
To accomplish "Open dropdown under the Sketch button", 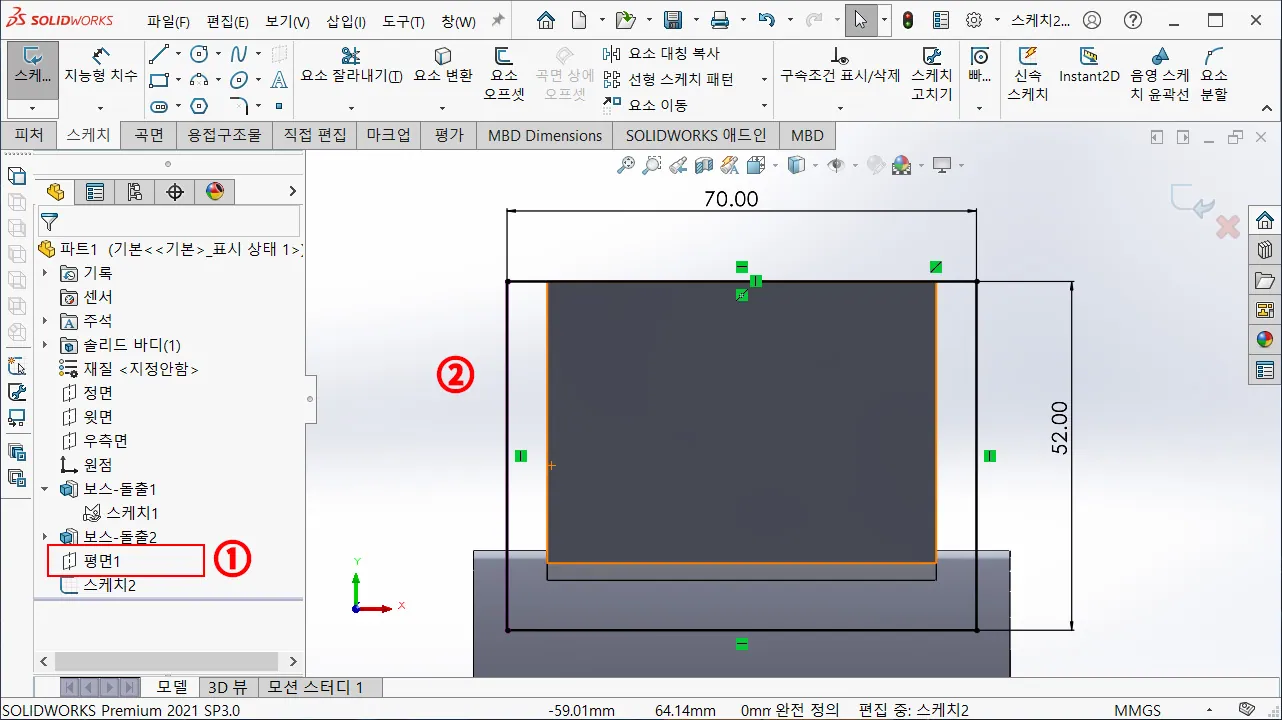I will pos(33,108).
